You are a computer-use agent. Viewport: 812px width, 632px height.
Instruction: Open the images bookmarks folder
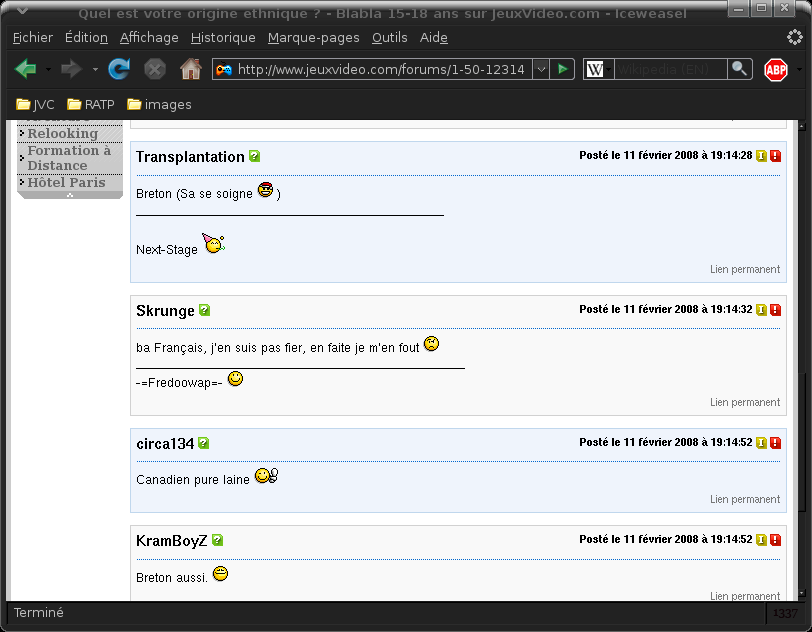pos(159,105)
